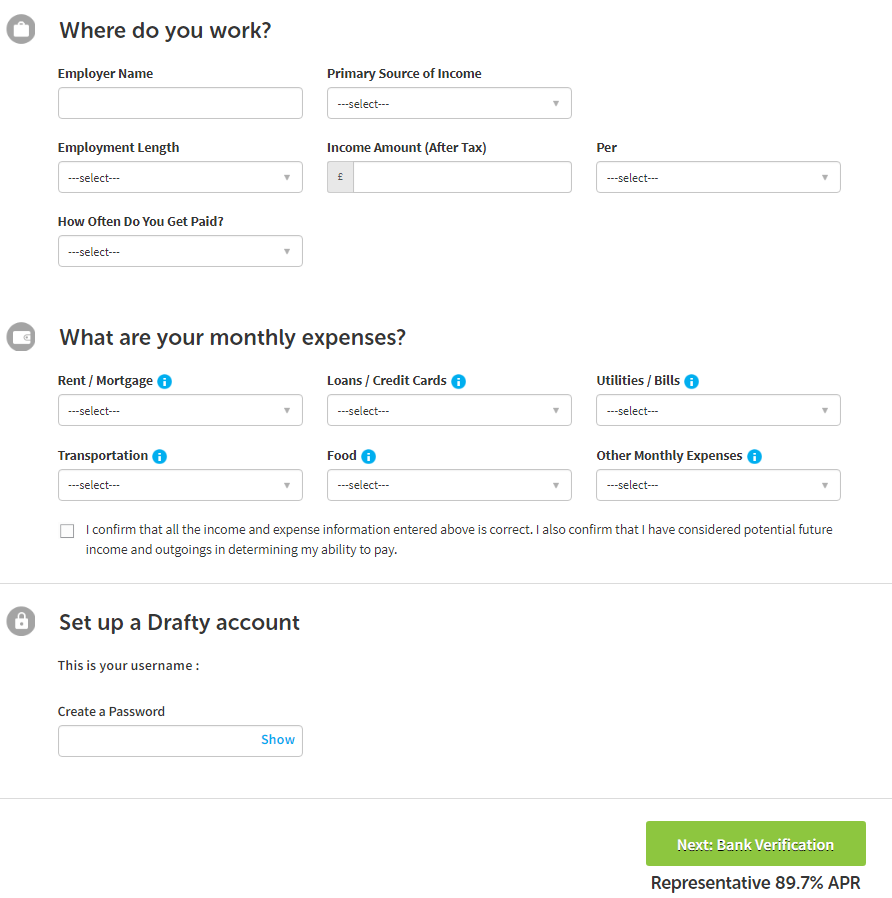Image resolution: width=892 pixels, height=898 pixels.
Task: Open the Per income frequency dropdown
Action: point(719,177)
